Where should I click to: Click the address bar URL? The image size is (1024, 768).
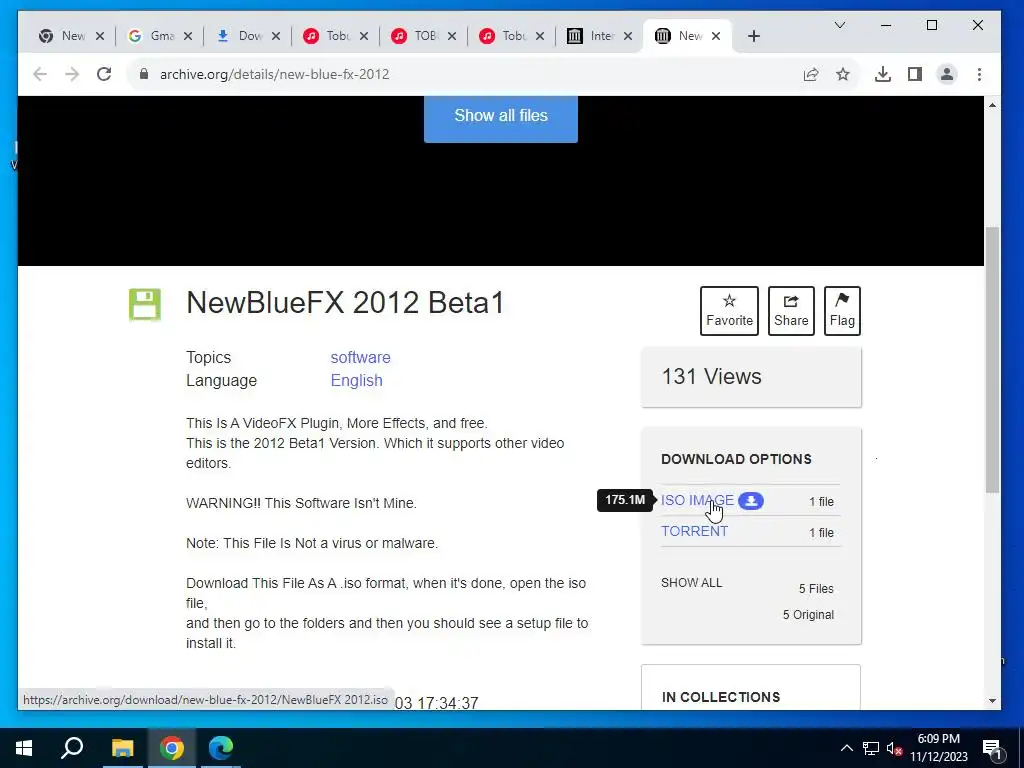[x=274, y=74]
